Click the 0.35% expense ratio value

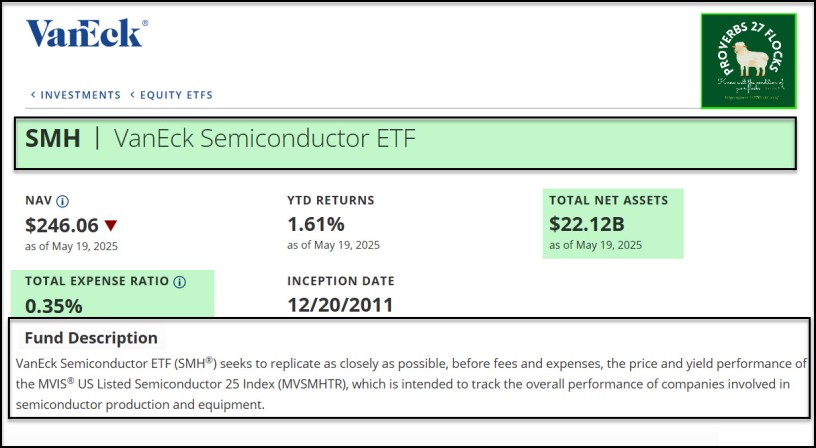53,305
